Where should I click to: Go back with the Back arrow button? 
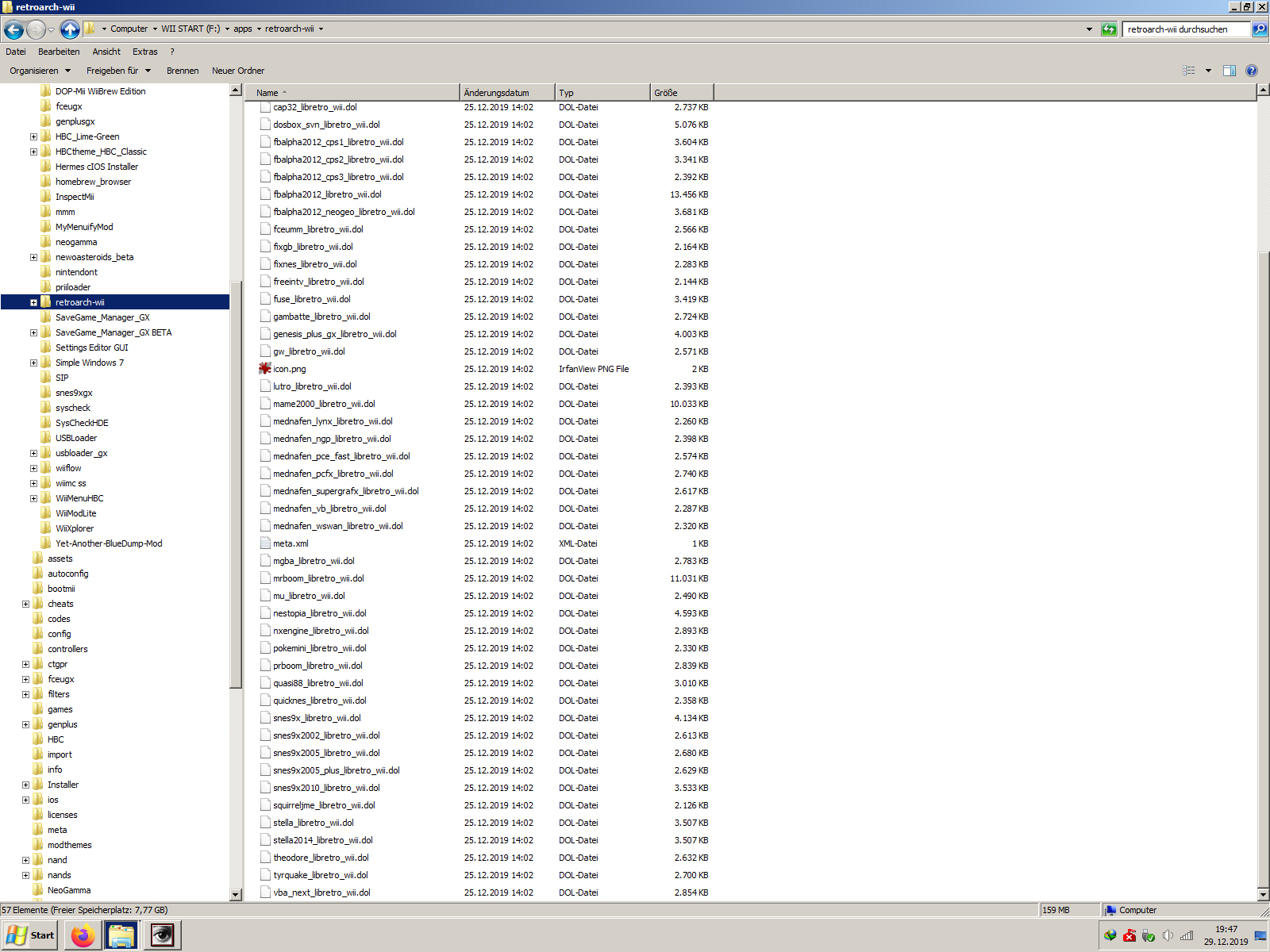point(13,29)
